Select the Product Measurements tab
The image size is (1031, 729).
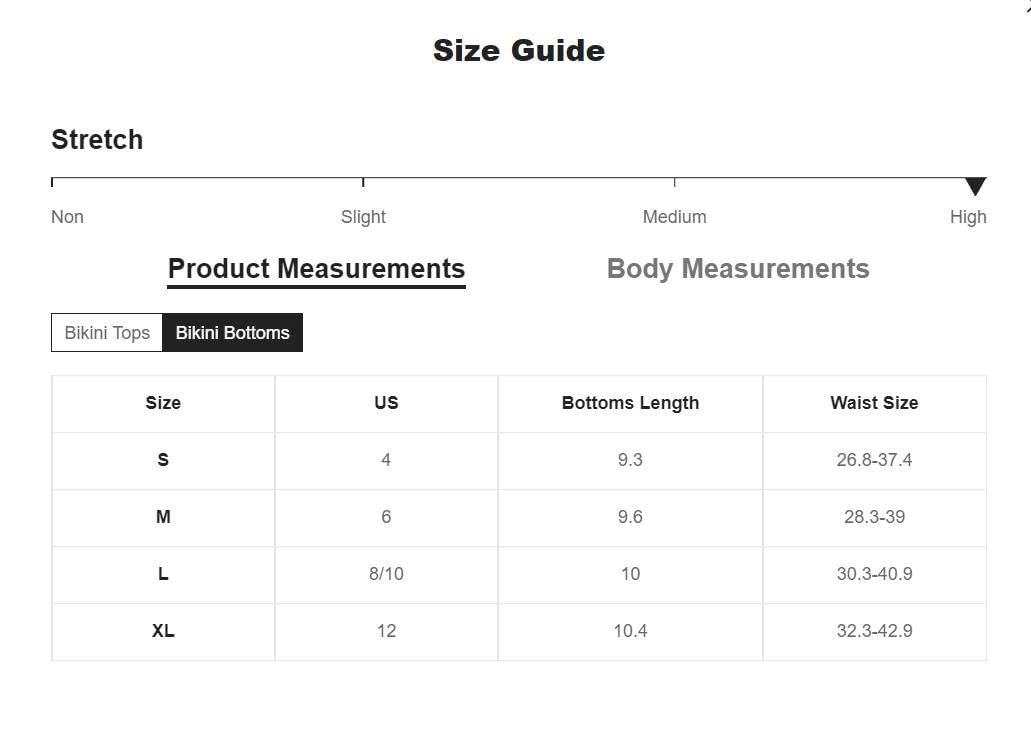point(316,269)
